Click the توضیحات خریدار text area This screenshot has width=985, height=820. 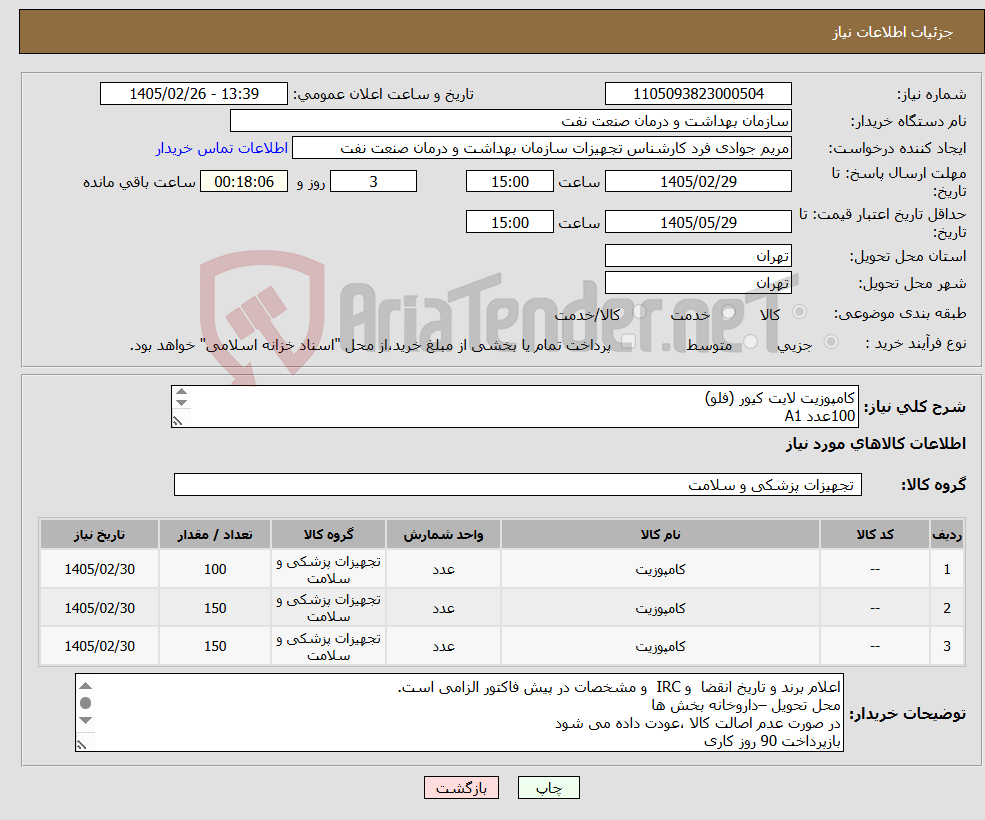tap(459, 713)
